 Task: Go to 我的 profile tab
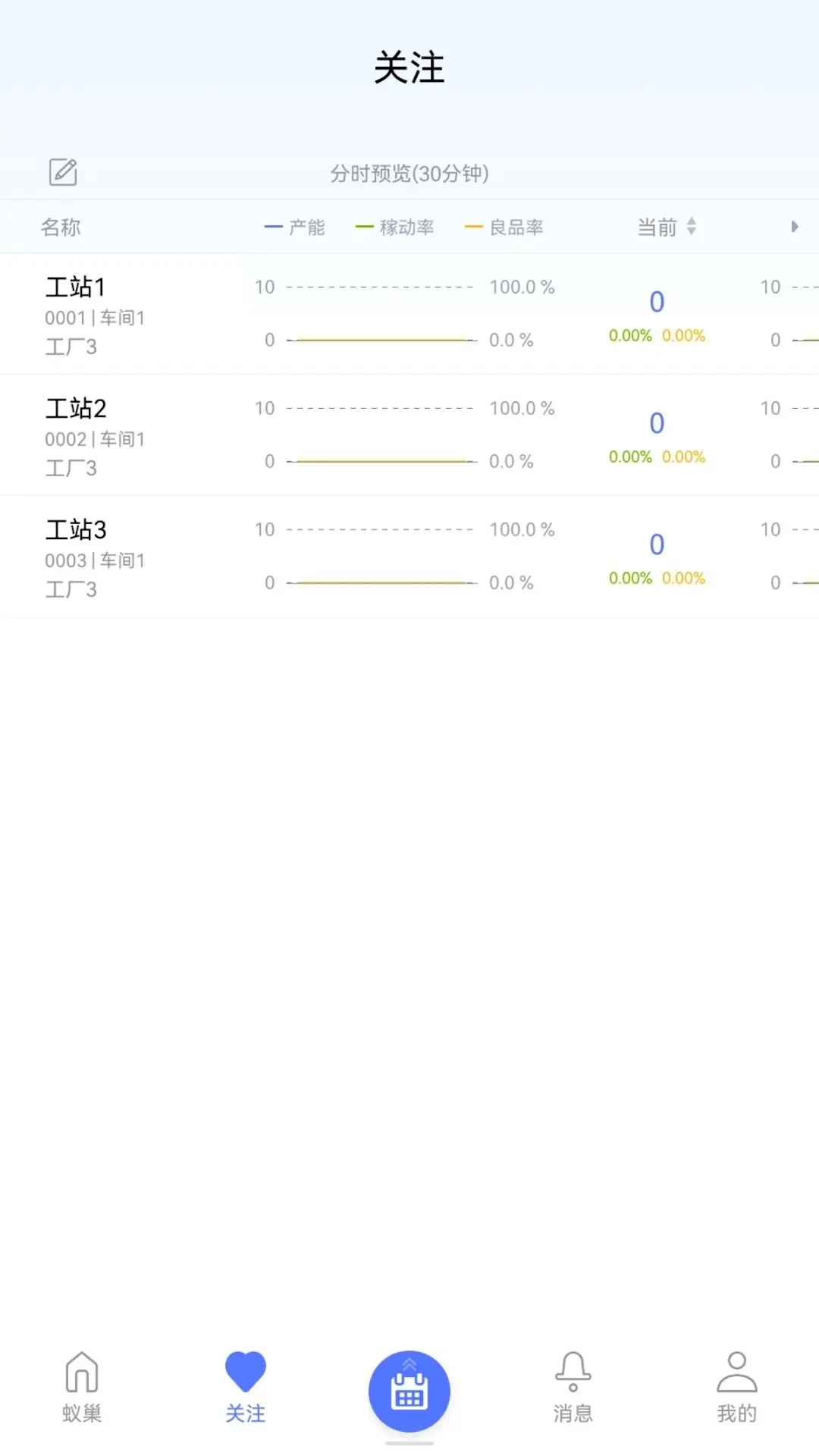736,1386
